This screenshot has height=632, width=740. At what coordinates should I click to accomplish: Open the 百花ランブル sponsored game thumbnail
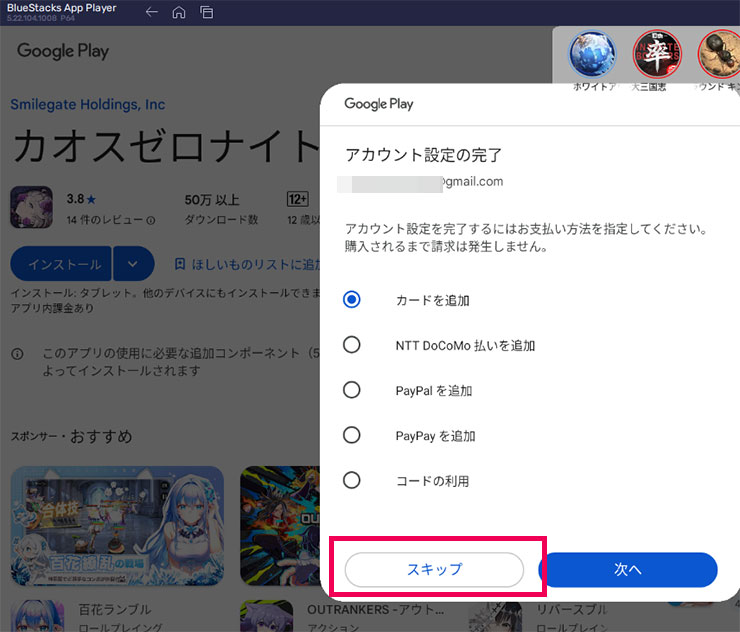point(117,526)
